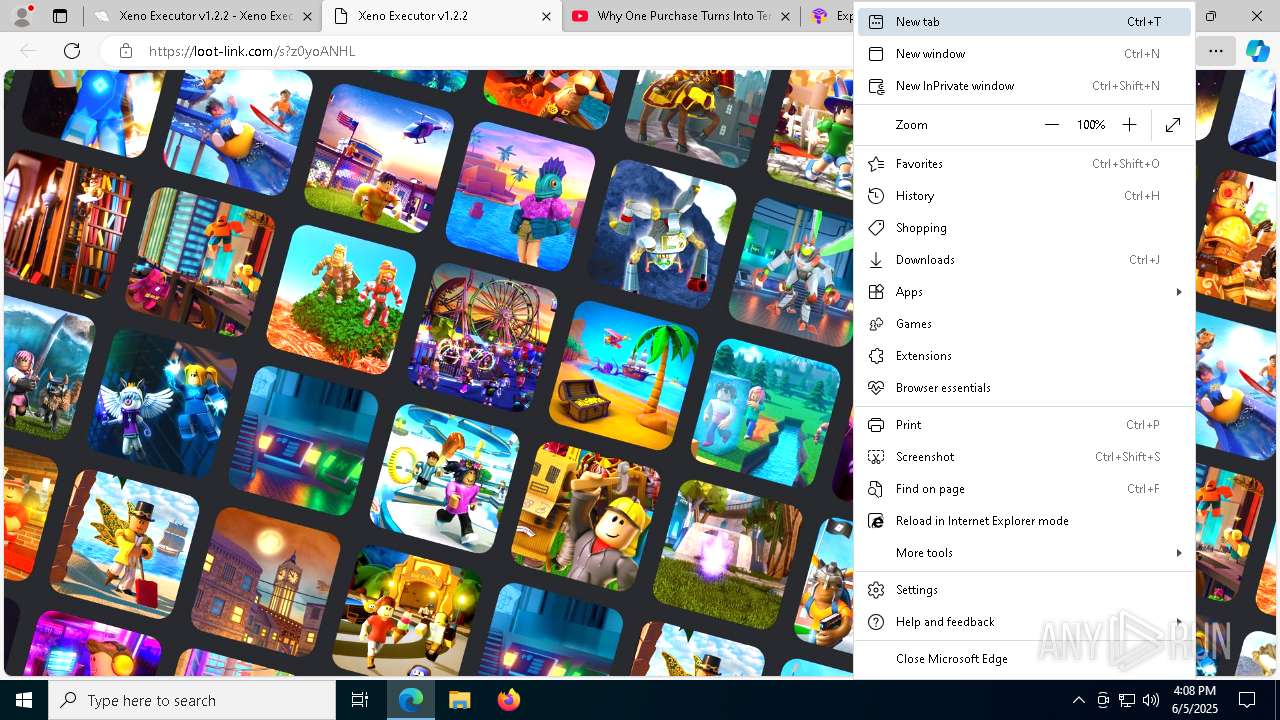Click the Favorites star icon
This screenshot has width=1280, height=720.
[876, 164]
